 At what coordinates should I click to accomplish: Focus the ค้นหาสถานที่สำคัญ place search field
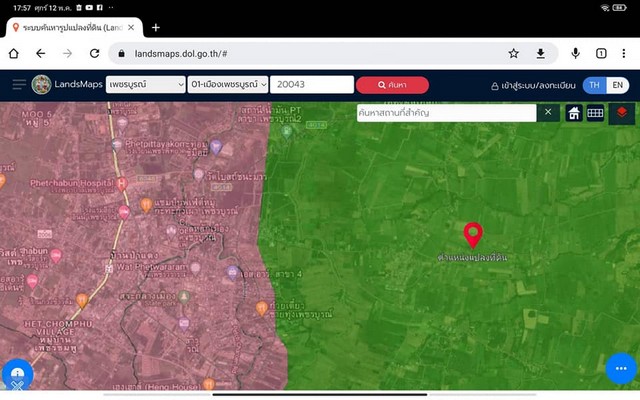point(447,113)
